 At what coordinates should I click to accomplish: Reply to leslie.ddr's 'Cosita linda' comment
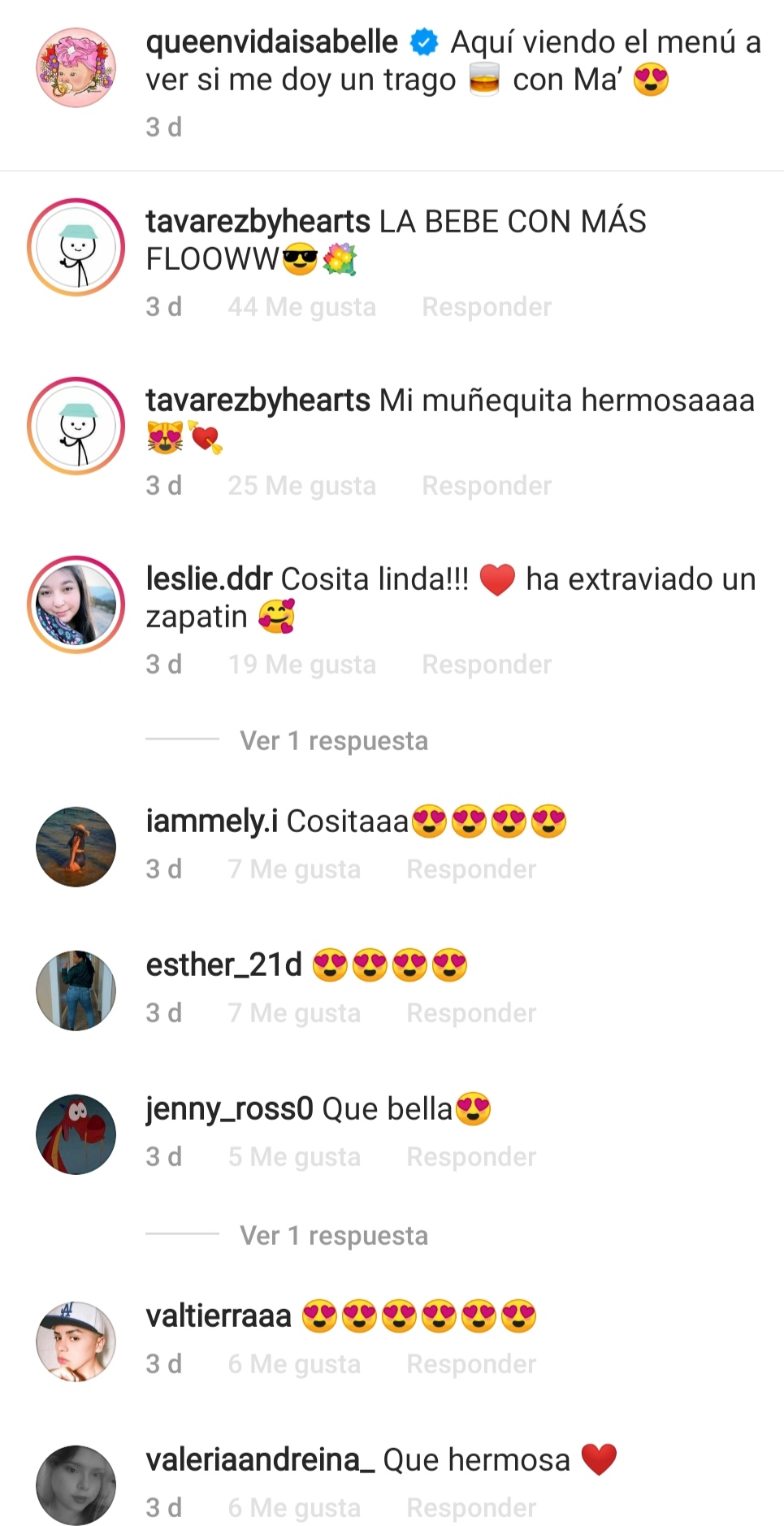(x=487, y=665)
